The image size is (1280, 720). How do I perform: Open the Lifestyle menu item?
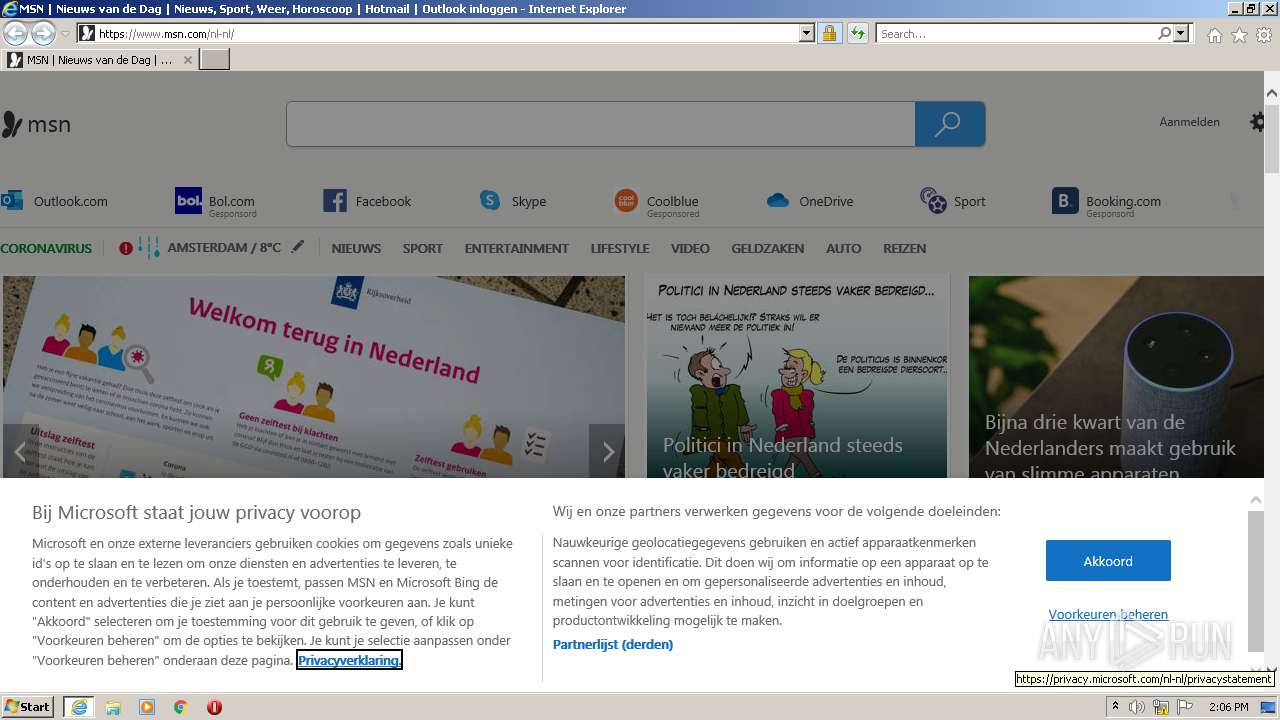620,248
